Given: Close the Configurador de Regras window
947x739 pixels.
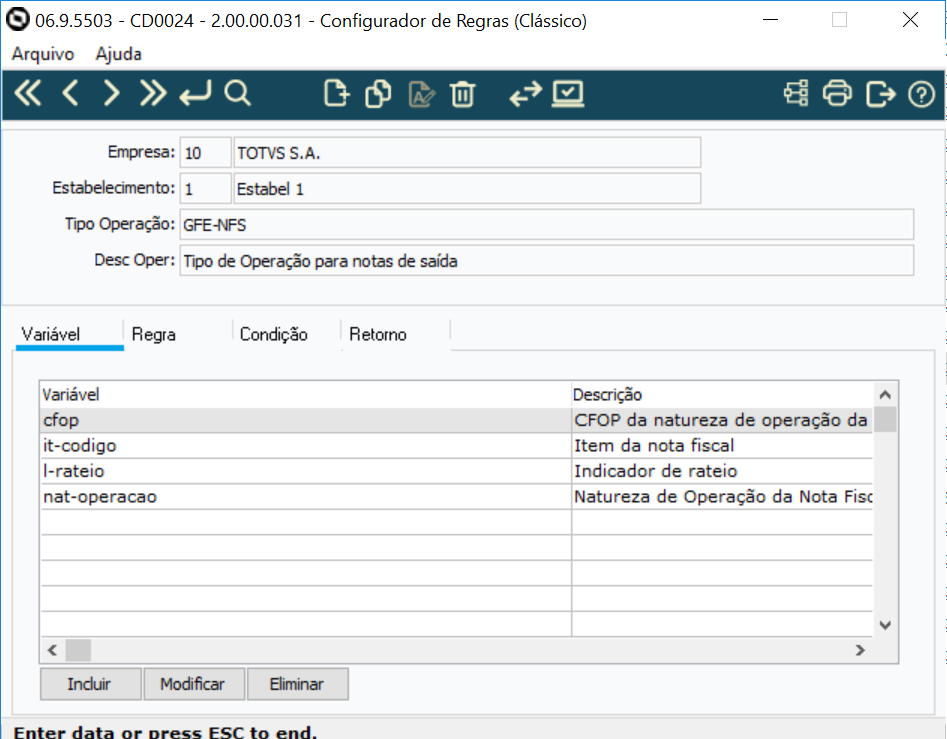Looking at the screenshot, I should click(910, 20).
